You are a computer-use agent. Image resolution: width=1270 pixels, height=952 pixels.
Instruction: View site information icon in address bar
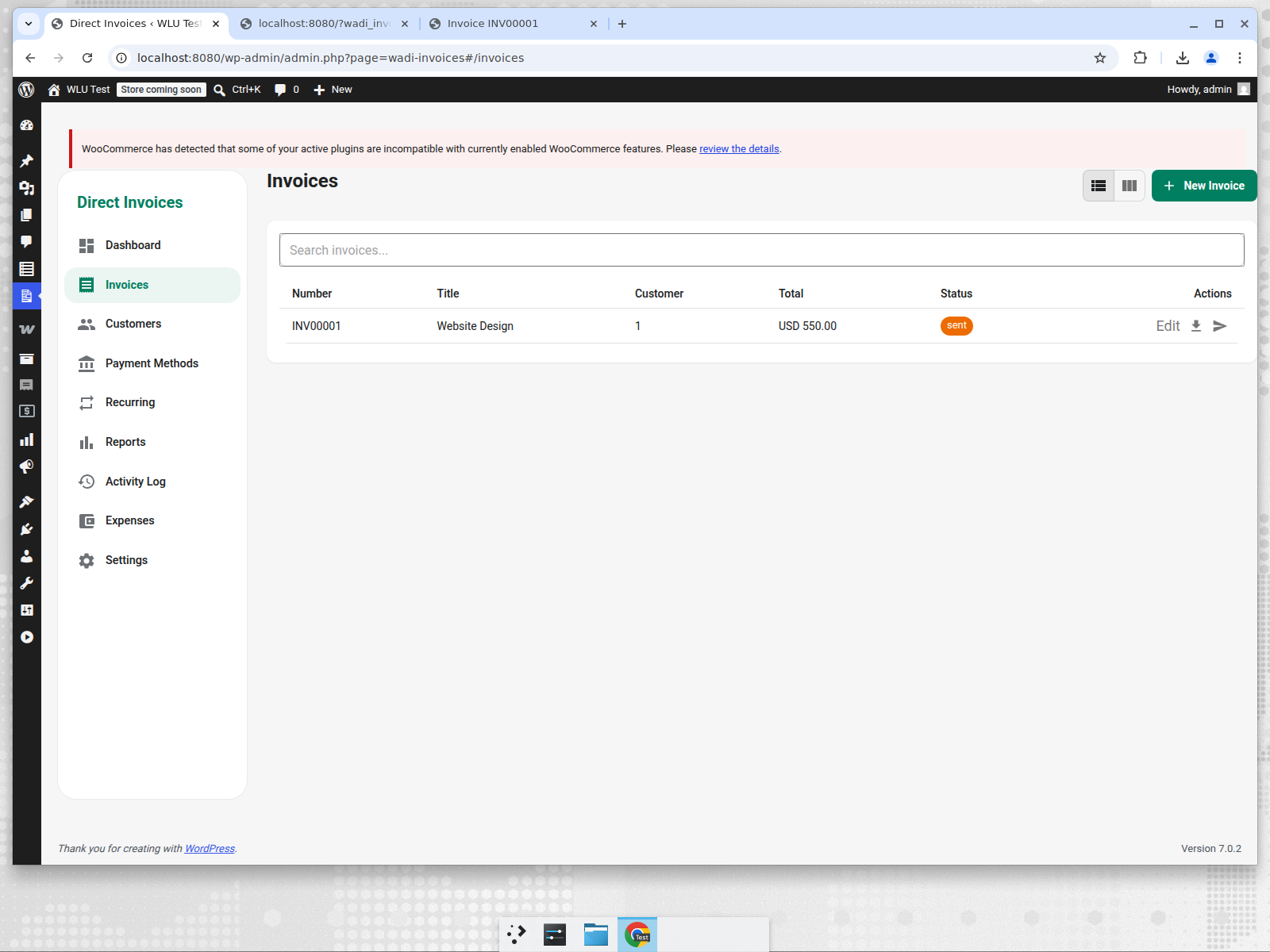pos(121,58)
